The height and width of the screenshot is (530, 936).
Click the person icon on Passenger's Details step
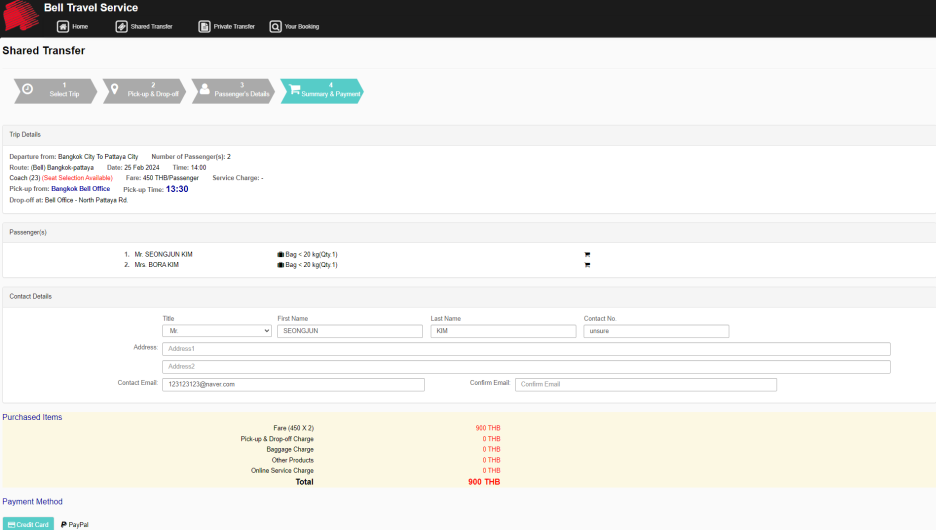(205, 89)
